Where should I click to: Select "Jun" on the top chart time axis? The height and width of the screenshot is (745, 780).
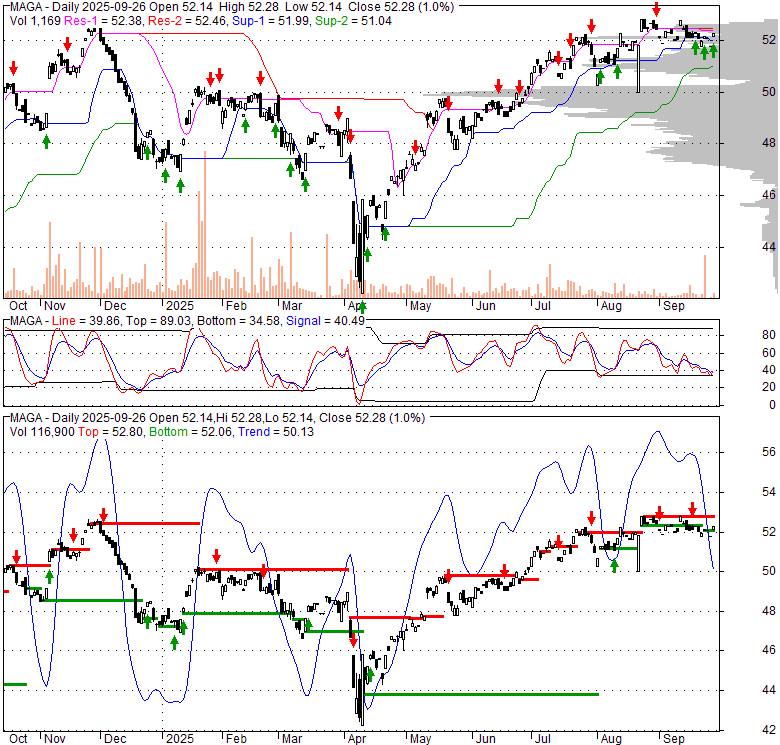(x=486, y=306)
